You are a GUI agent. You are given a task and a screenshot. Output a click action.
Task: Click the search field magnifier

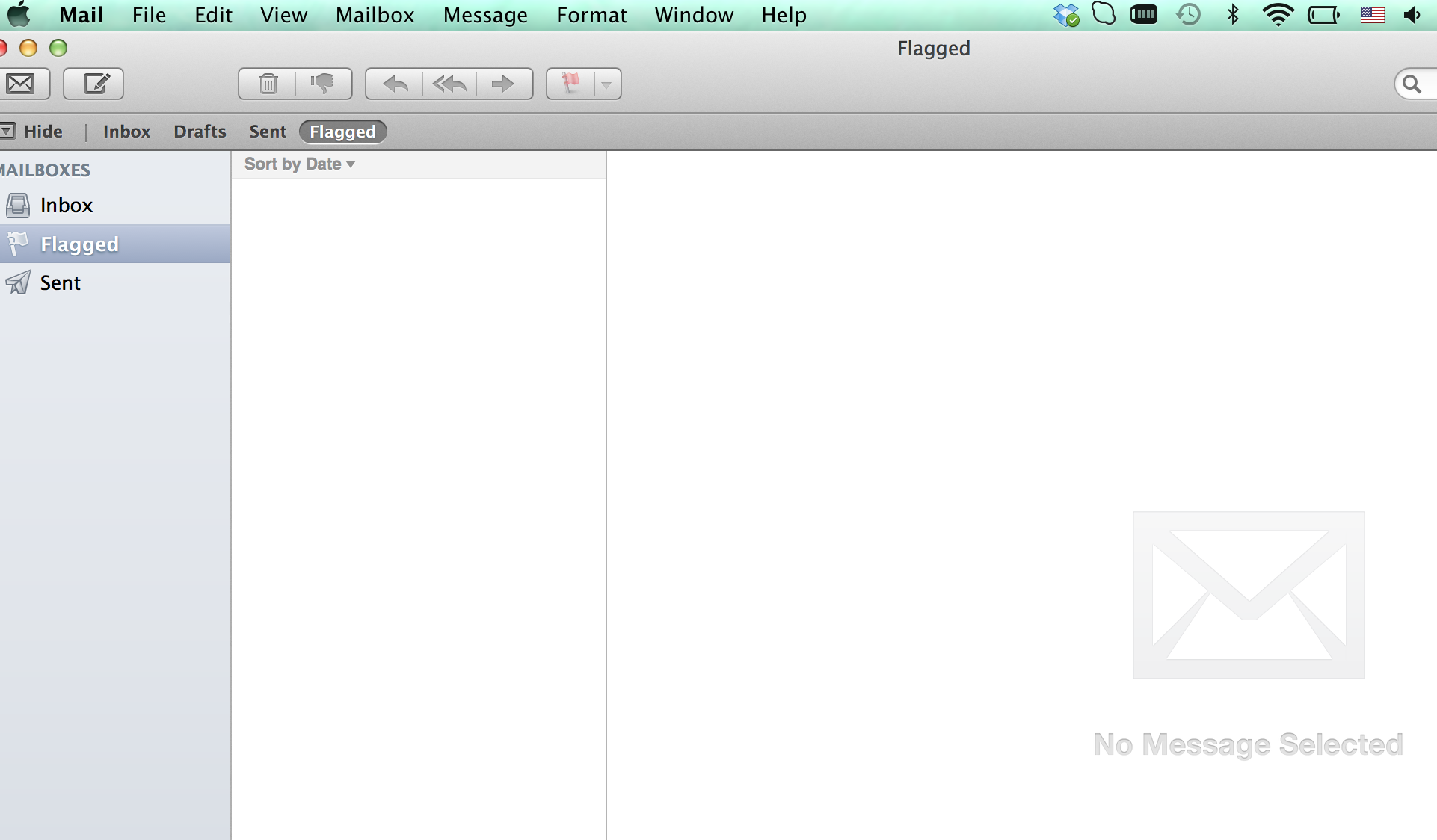click(1412, 84)
